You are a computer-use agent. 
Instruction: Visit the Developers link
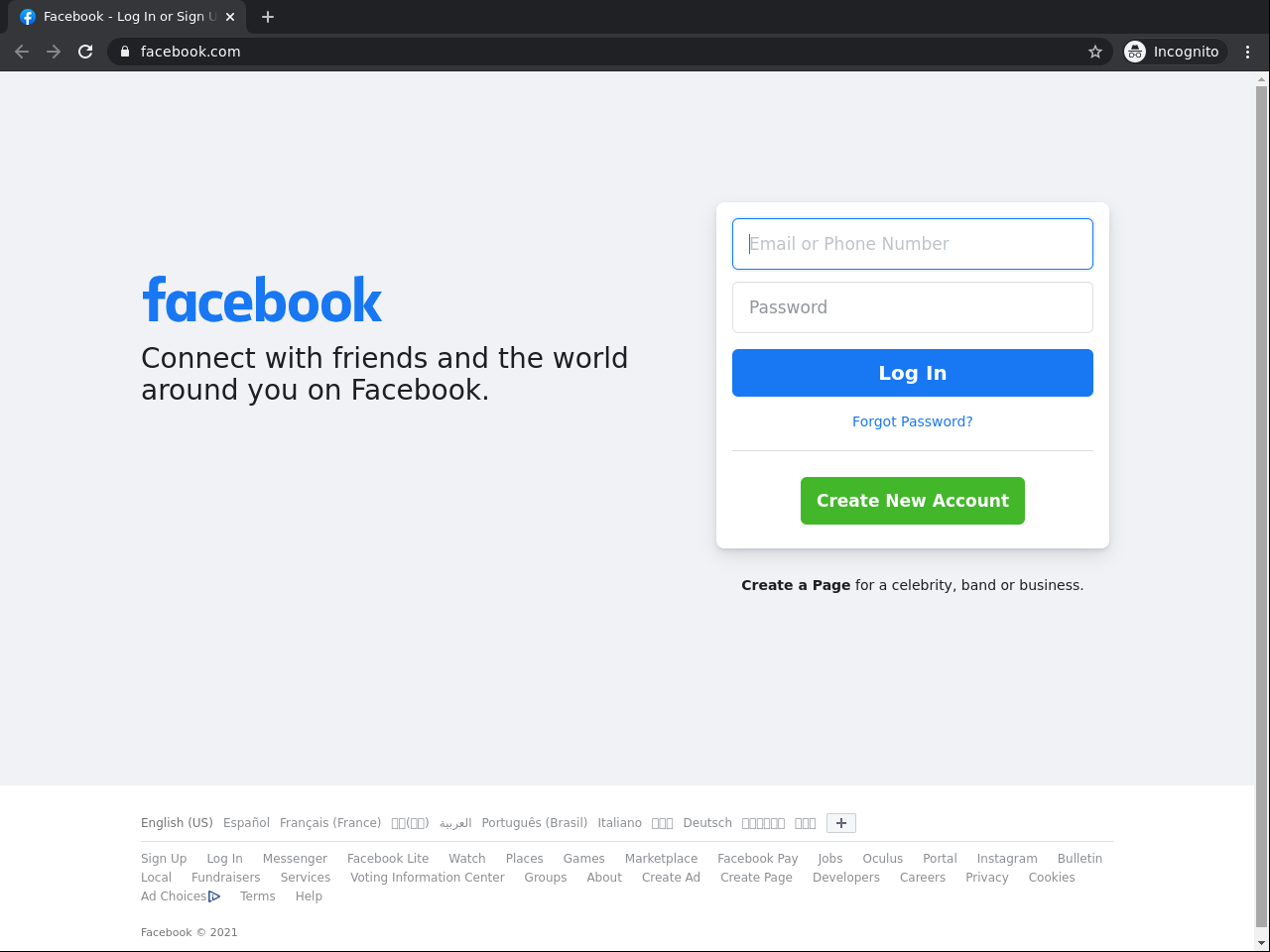click(x=846, y=878)
